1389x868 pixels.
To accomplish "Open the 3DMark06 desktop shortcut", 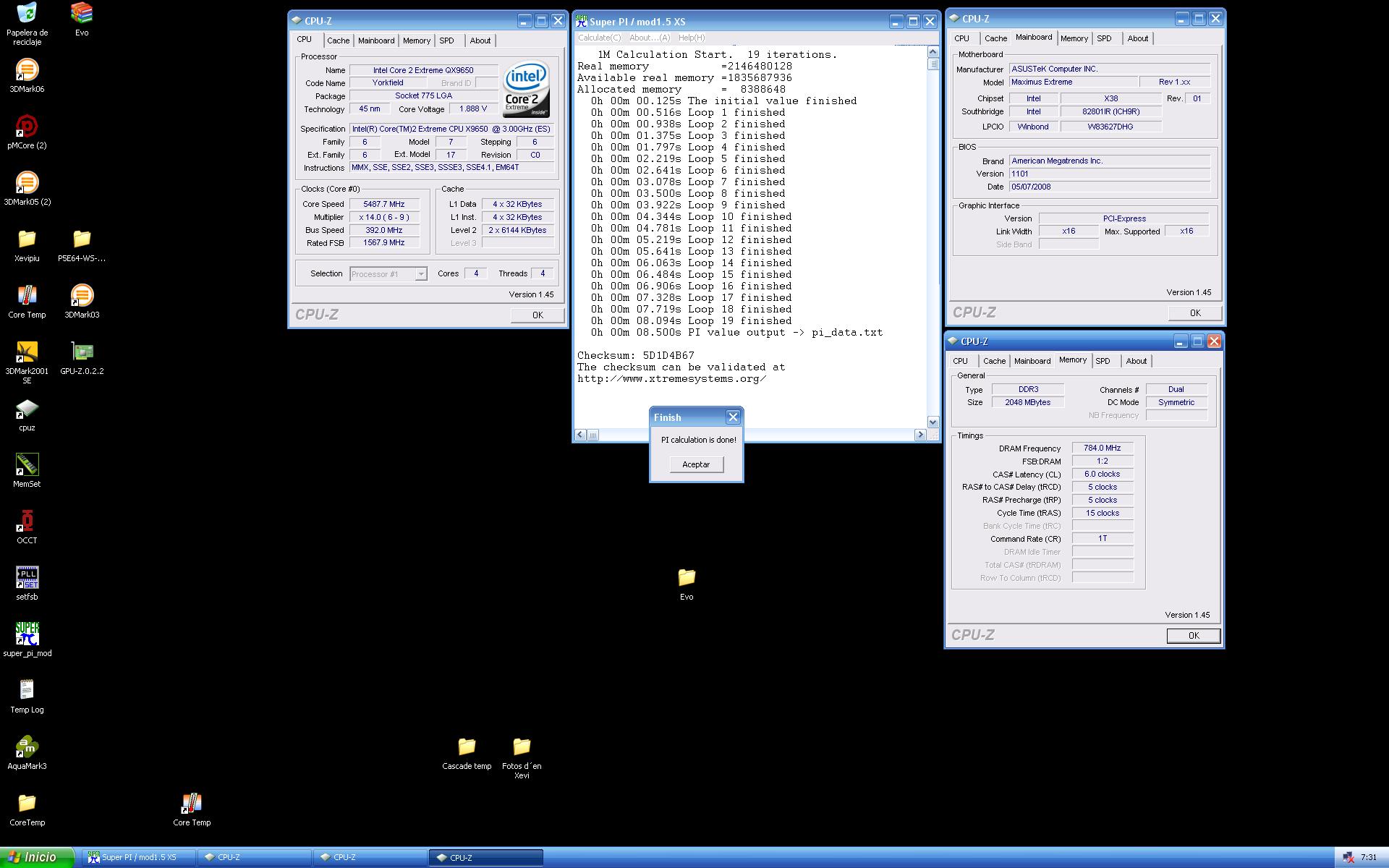I will click(x=27, y=71).
